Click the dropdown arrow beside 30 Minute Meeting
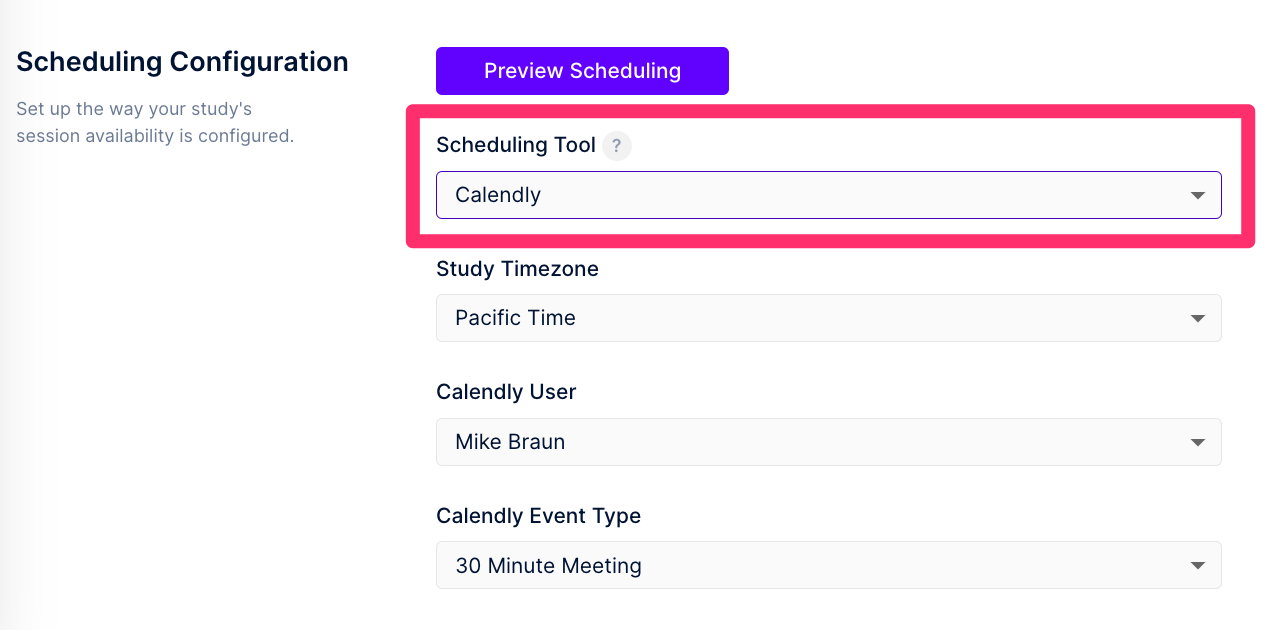The height and width of the screenshot is (630, 1266). (x=1197, y=565)
